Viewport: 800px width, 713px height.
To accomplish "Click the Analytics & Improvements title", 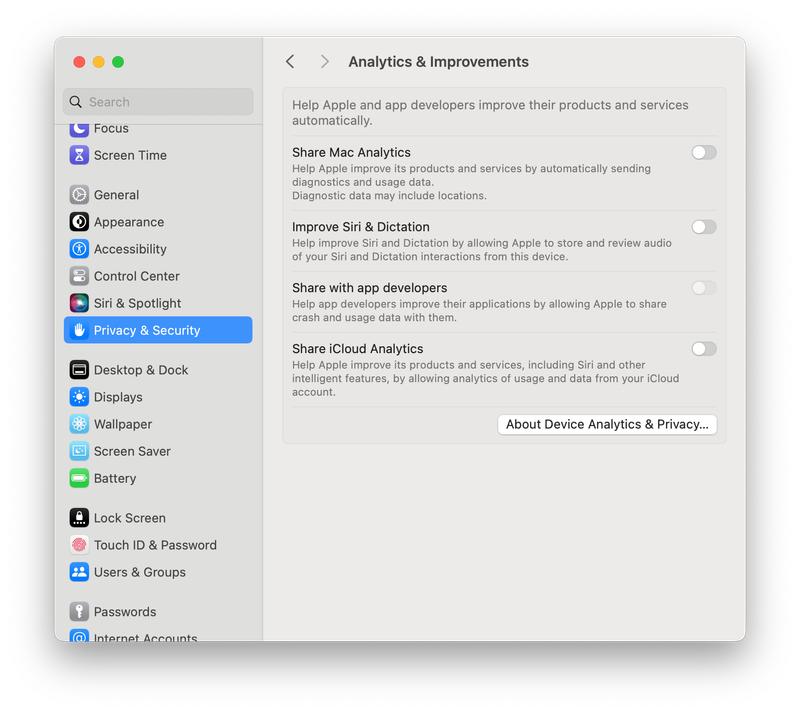I will 438,62.
